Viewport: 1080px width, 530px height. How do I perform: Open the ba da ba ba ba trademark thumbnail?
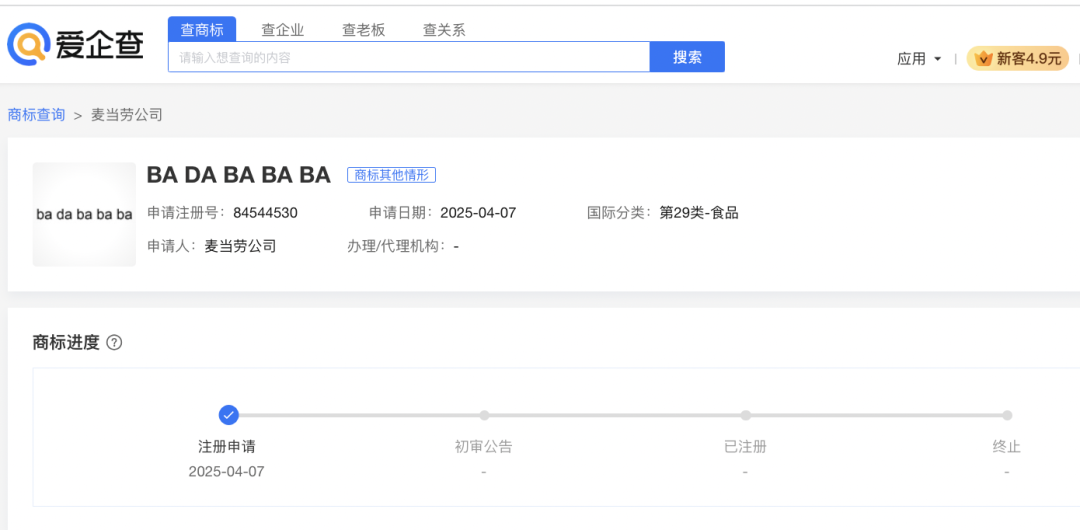[84, 214]
